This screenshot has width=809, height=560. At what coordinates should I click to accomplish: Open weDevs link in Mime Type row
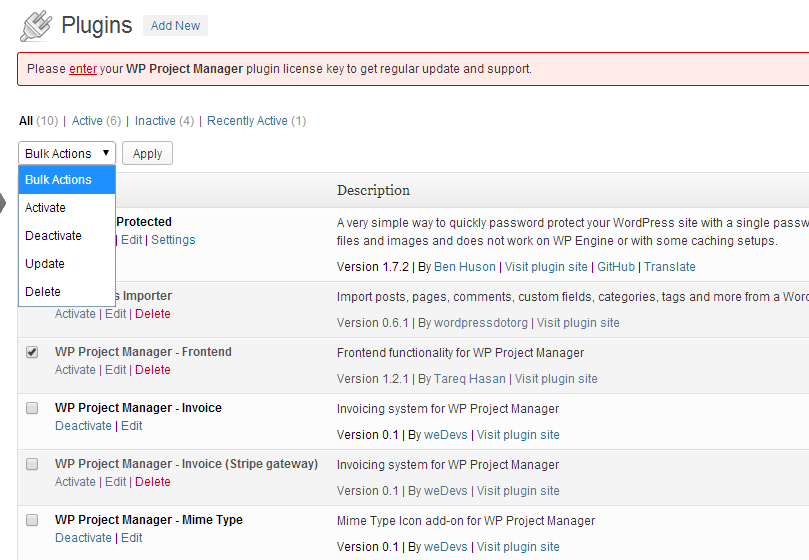click(446, 547)
